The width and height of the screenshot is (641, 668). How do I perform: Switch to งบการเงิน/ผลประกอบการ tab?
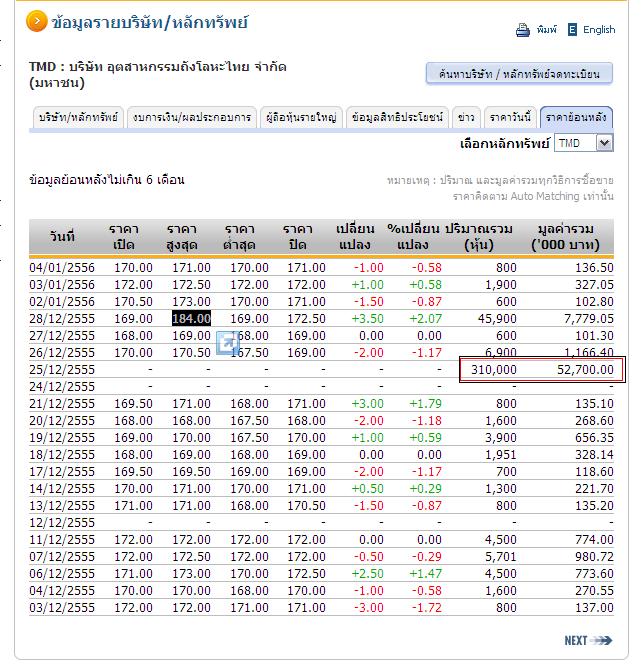(192, 117)
